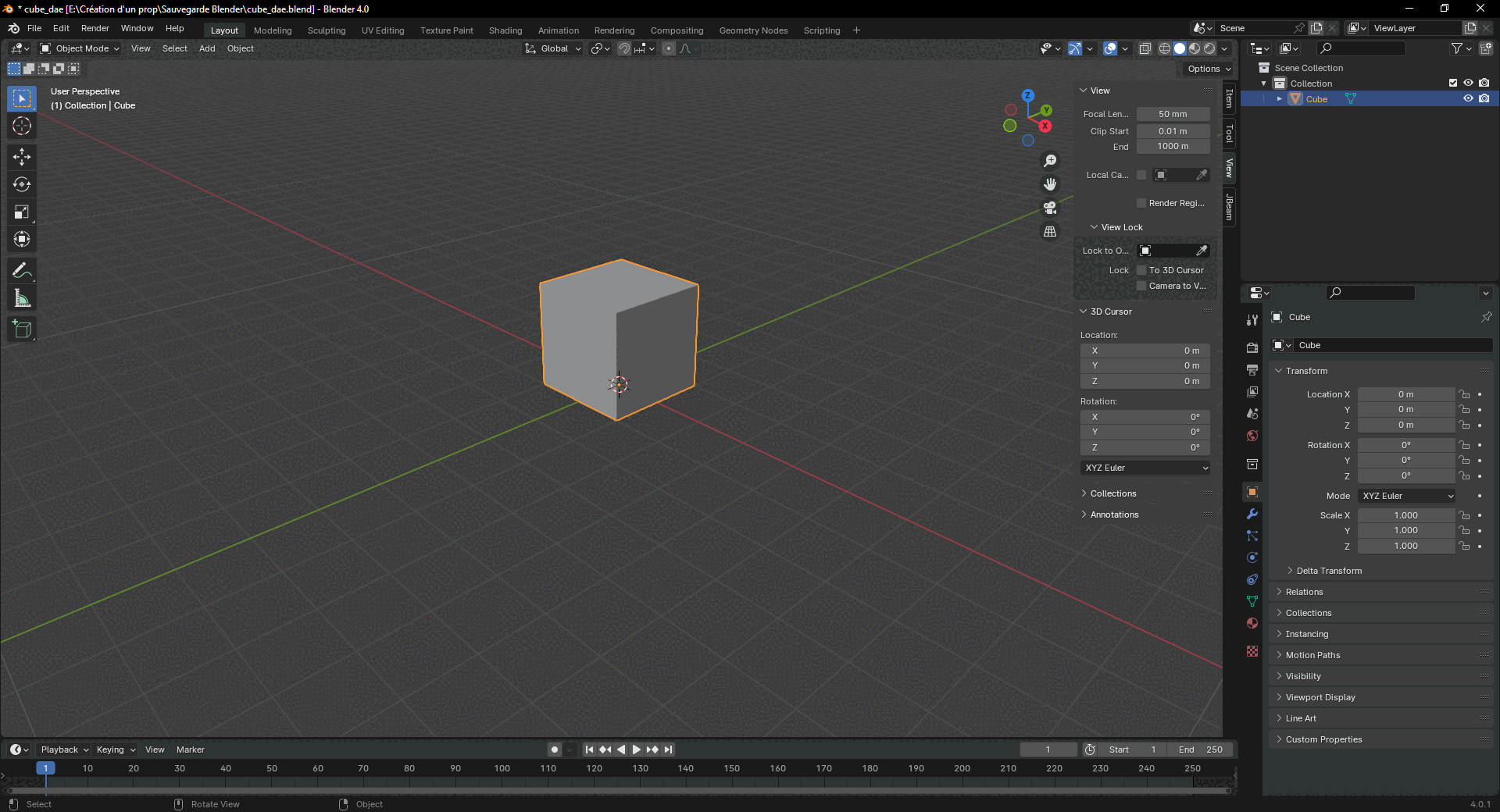Select the Move tool in the toolbar
1500x812 pixels.
point(22,157)
